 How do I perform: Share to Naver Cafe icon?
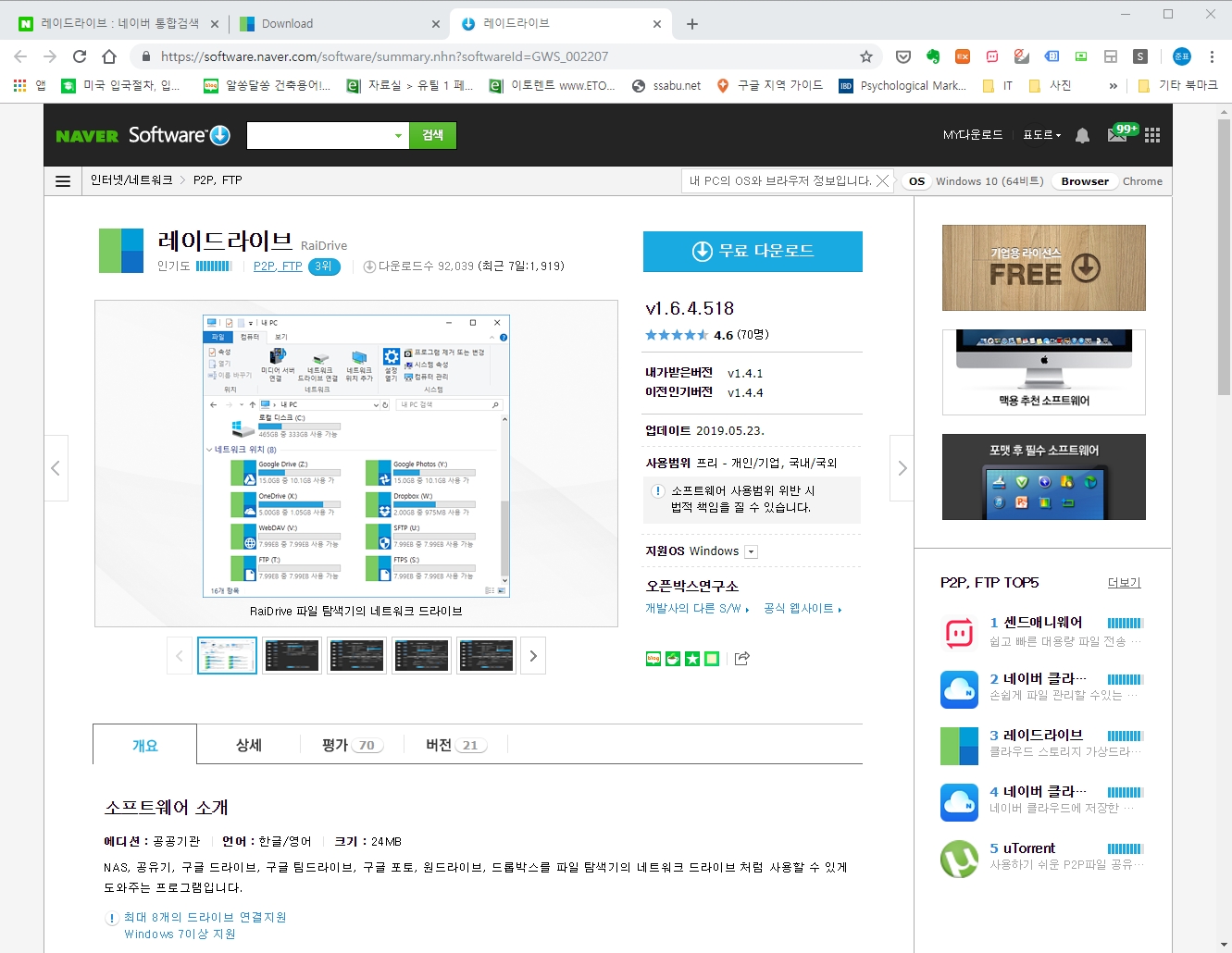click(x=673, y=659)
